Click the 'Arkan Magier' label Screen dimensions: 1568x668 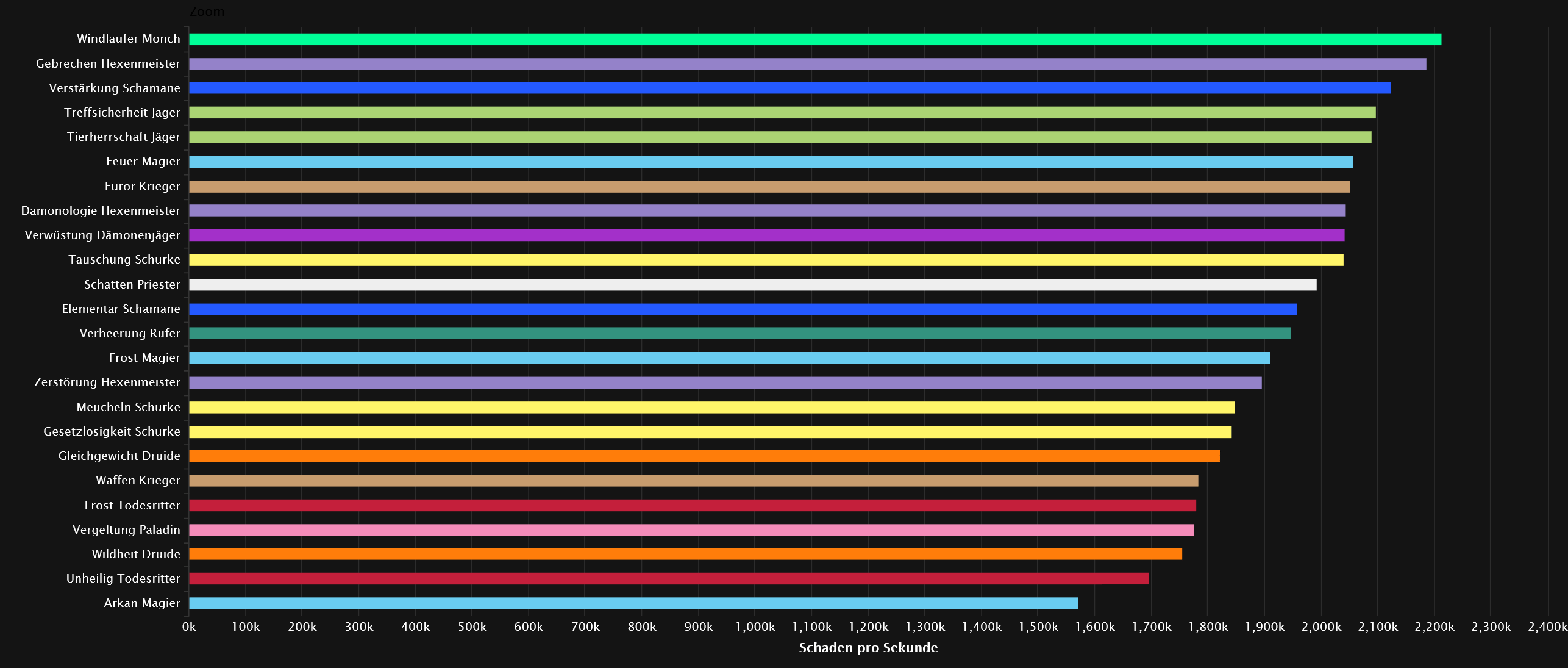(x=142, y=603)
